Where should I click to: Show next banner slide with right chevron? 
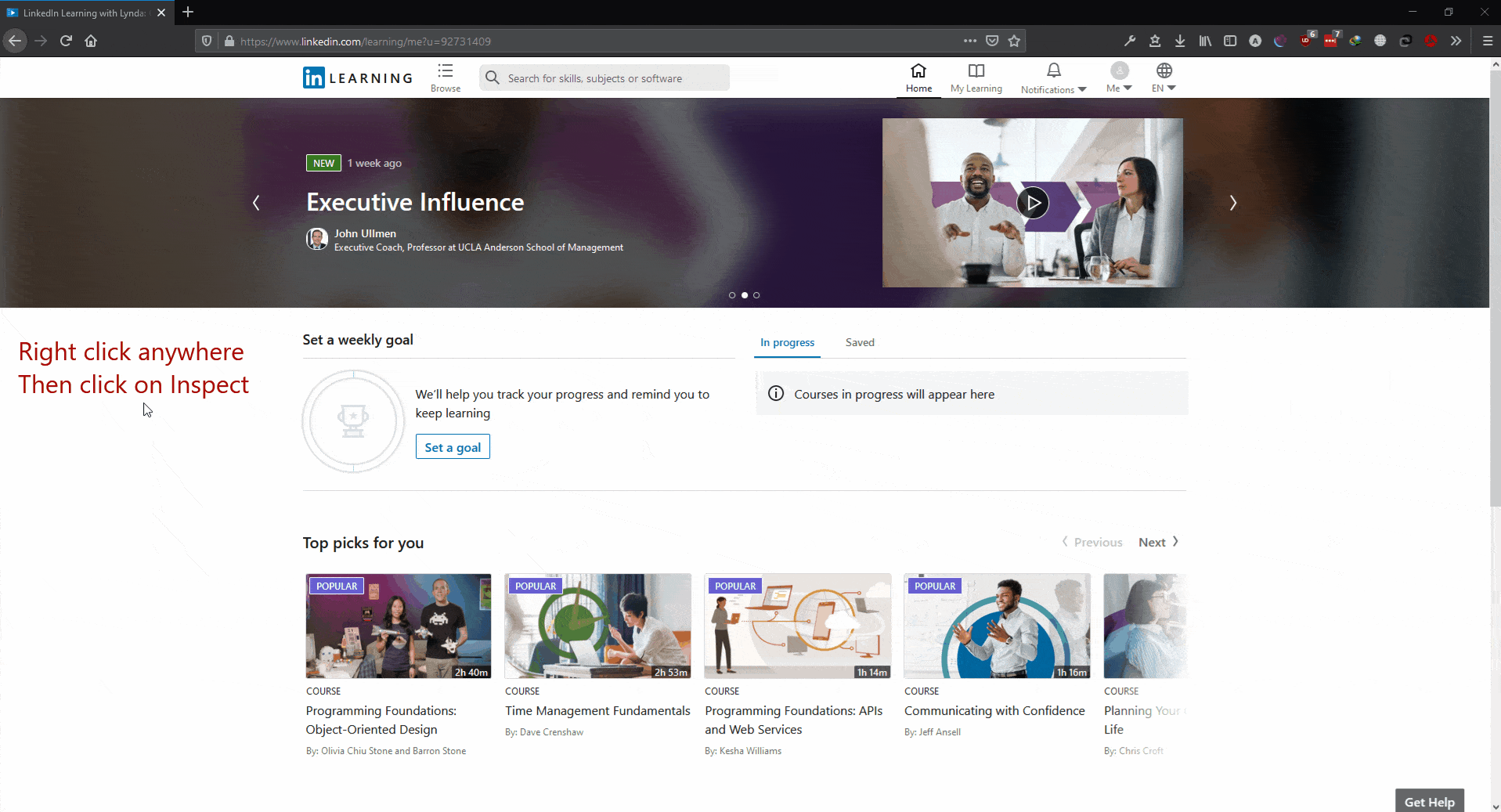(x=1232, y=203)
